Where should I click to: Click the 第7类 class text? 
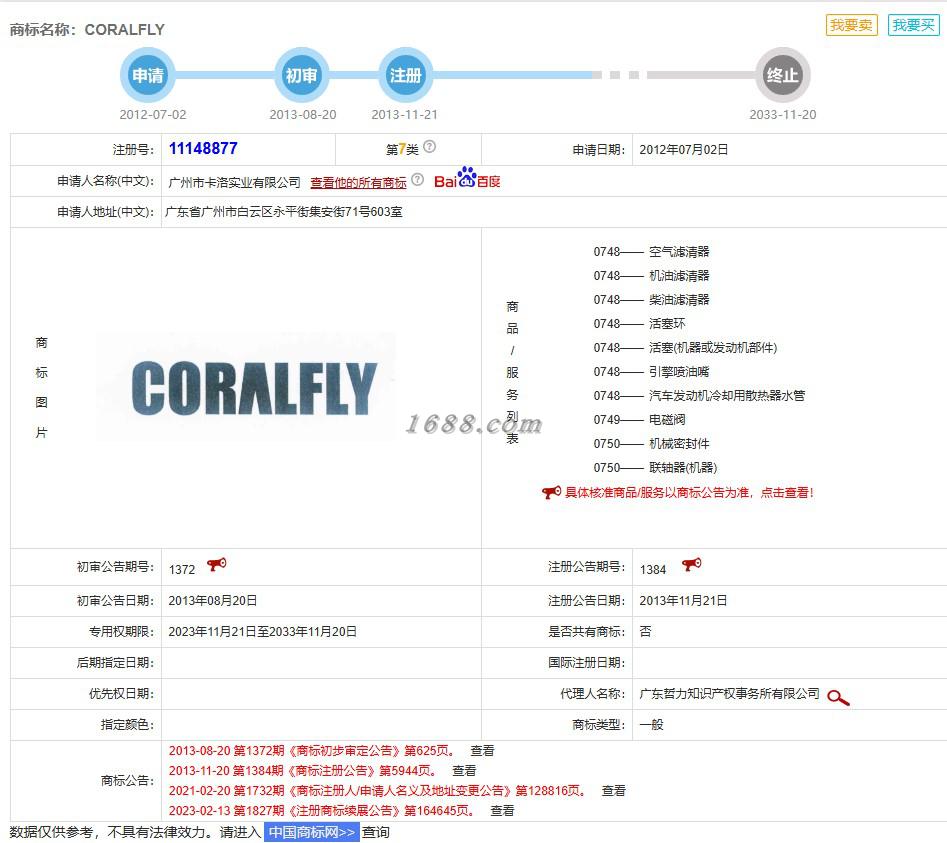point(402,149)
